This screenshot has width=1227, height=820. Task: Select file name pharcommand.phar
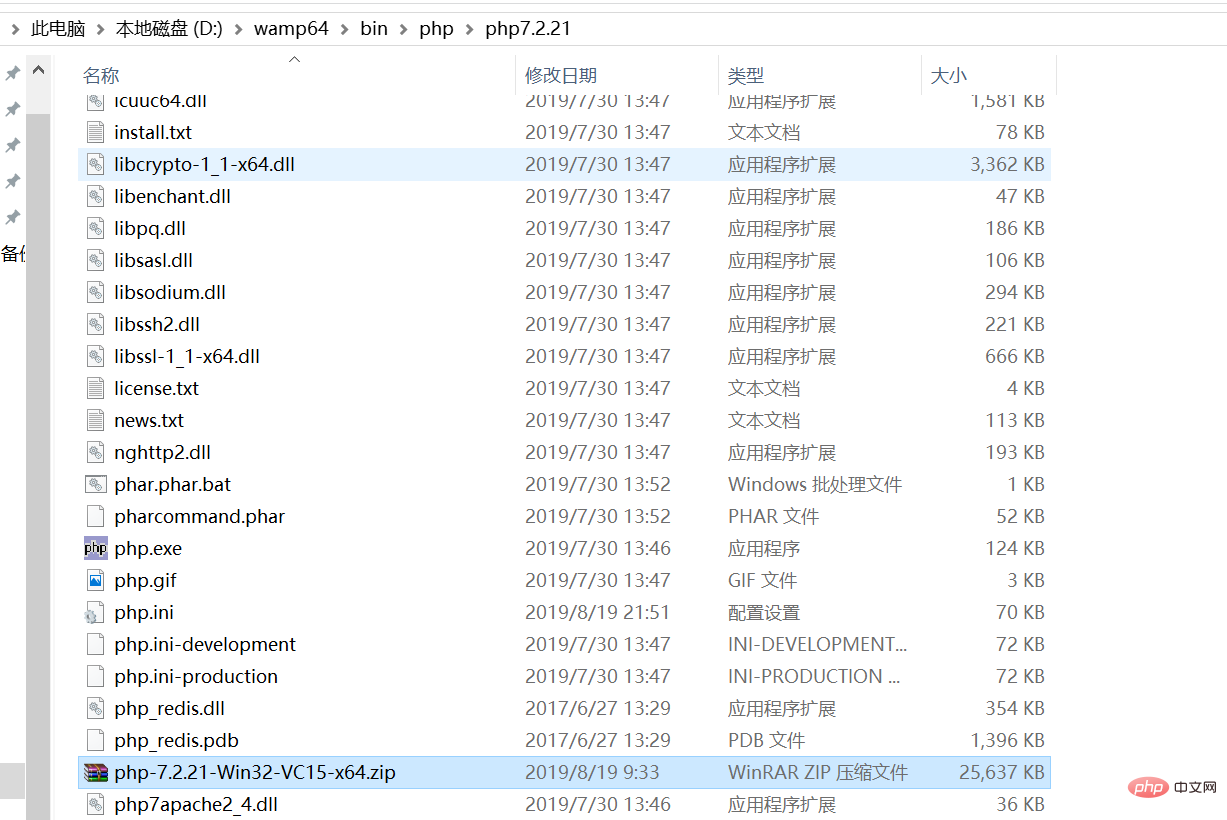(x=200, y=516)
